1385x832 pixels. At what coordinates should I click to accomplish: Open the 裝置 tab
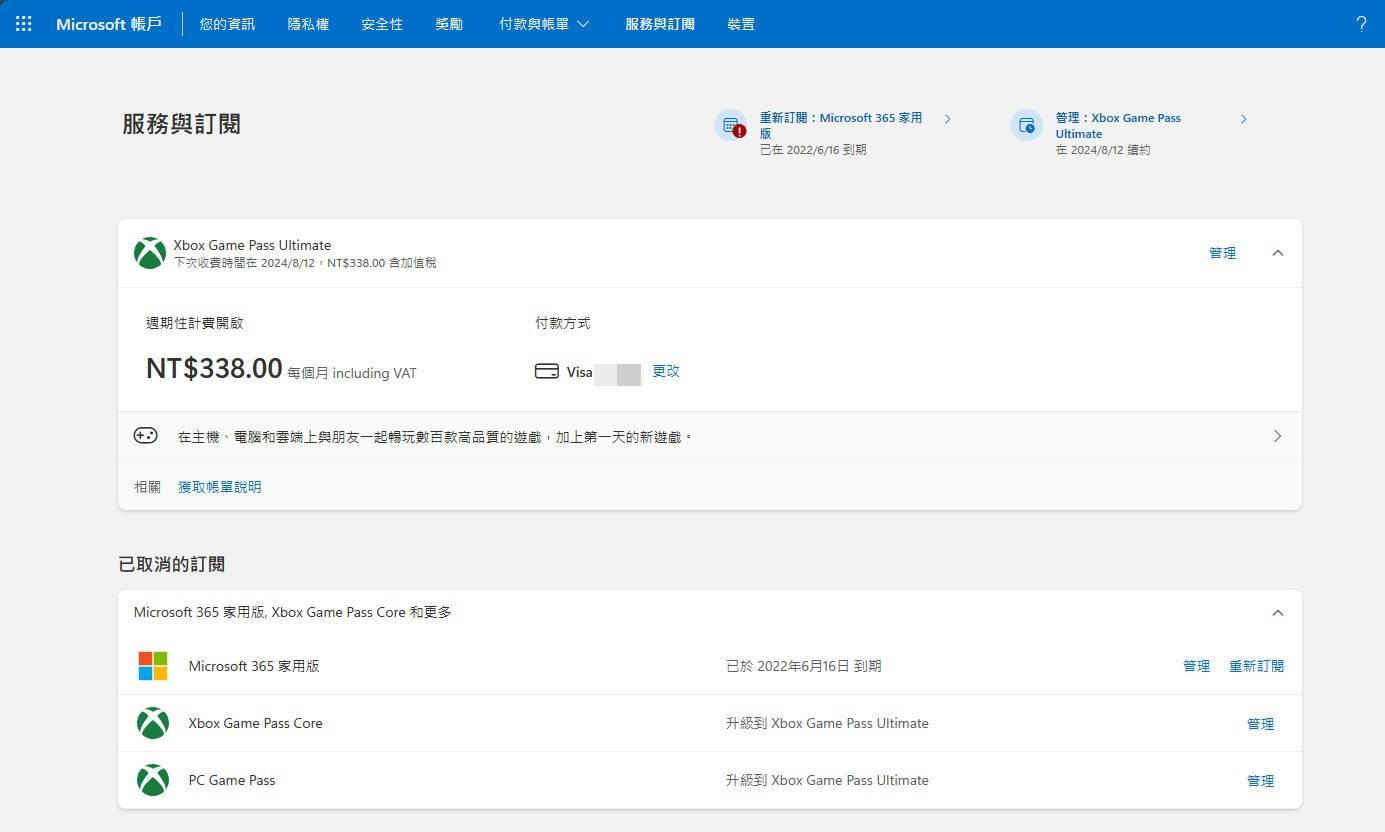(x=741, y=24)
